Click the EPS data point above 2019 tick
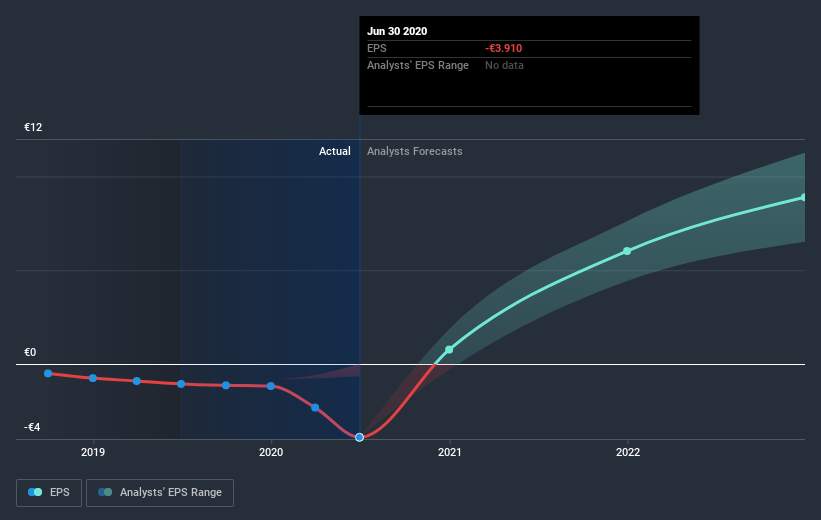821x520 pixels. tap(93, 378)
